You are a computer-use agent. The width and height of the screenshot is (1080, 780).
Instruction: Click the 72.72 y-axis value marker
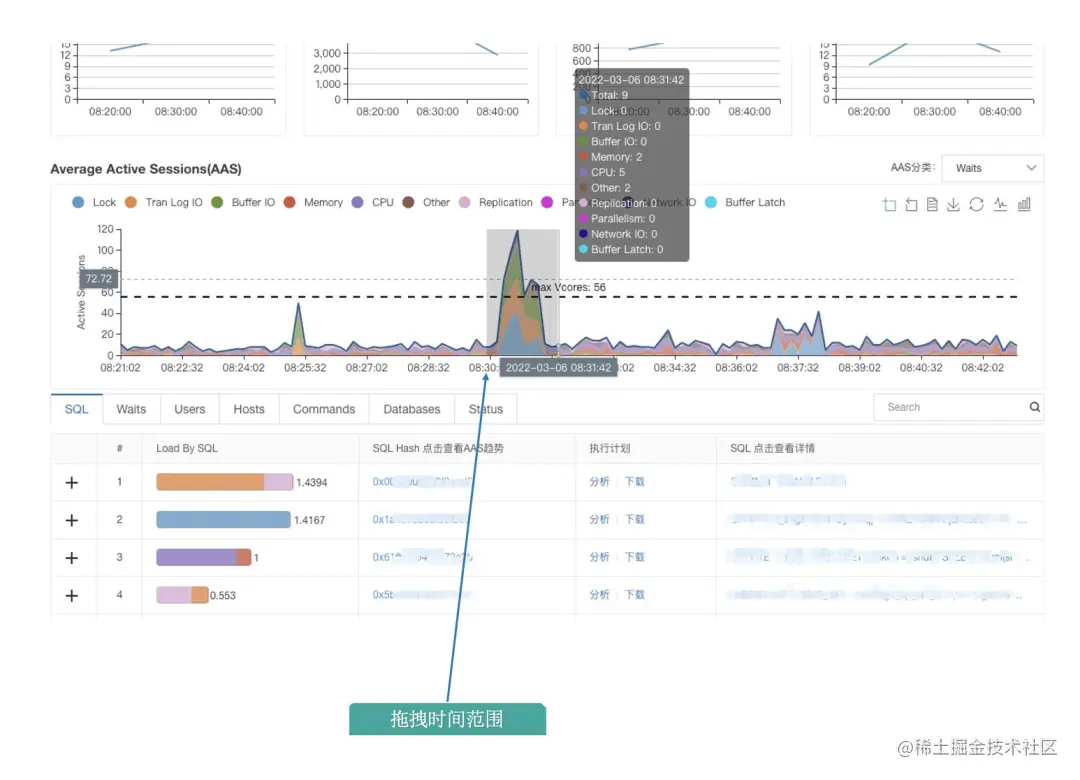[x=98, y=279]
